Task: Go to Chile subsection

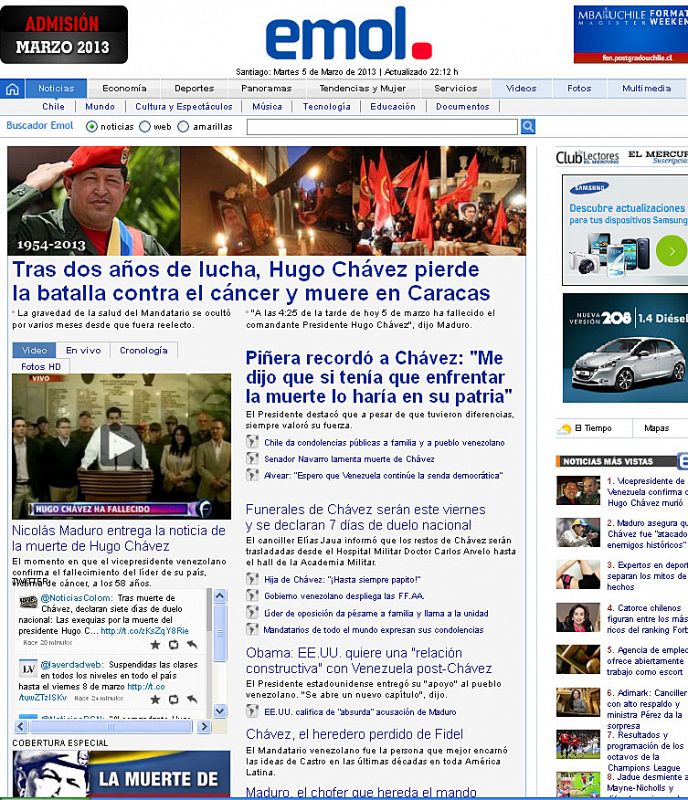Action: point(54,107)
